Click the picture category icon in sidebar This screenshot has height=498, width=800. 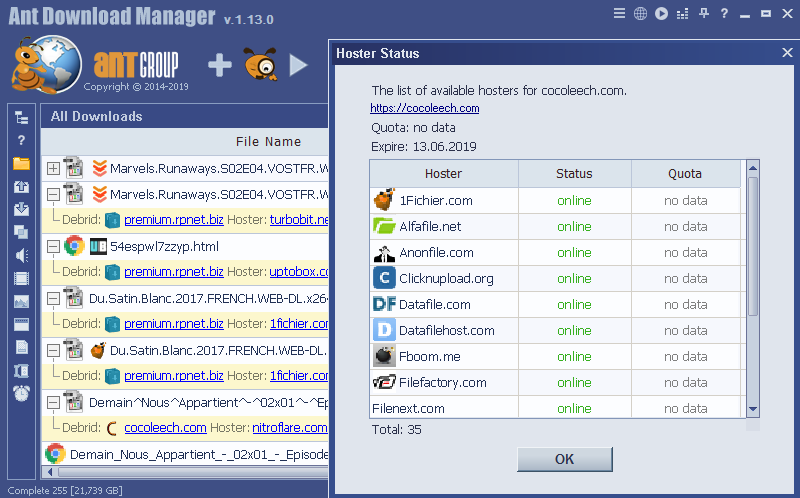[21, 301]
